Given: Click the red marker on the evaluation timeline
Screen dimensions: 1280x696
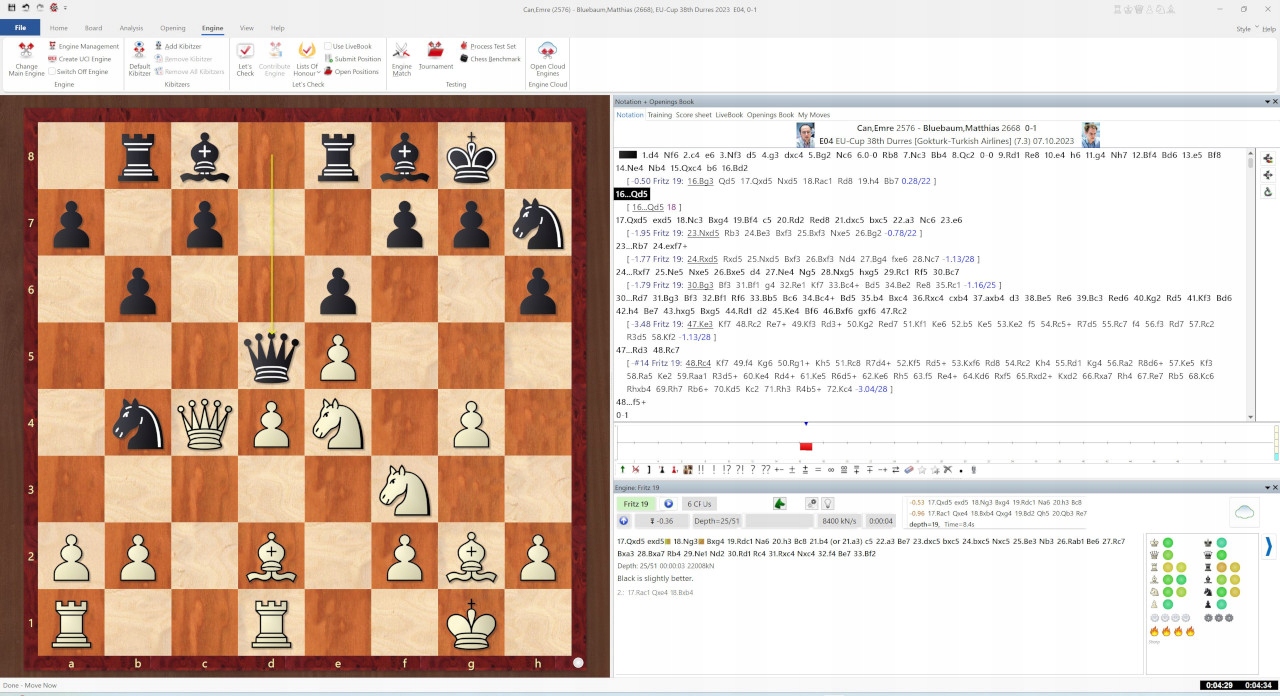Looking at the screenshot, I should click(x=806, y=447).
